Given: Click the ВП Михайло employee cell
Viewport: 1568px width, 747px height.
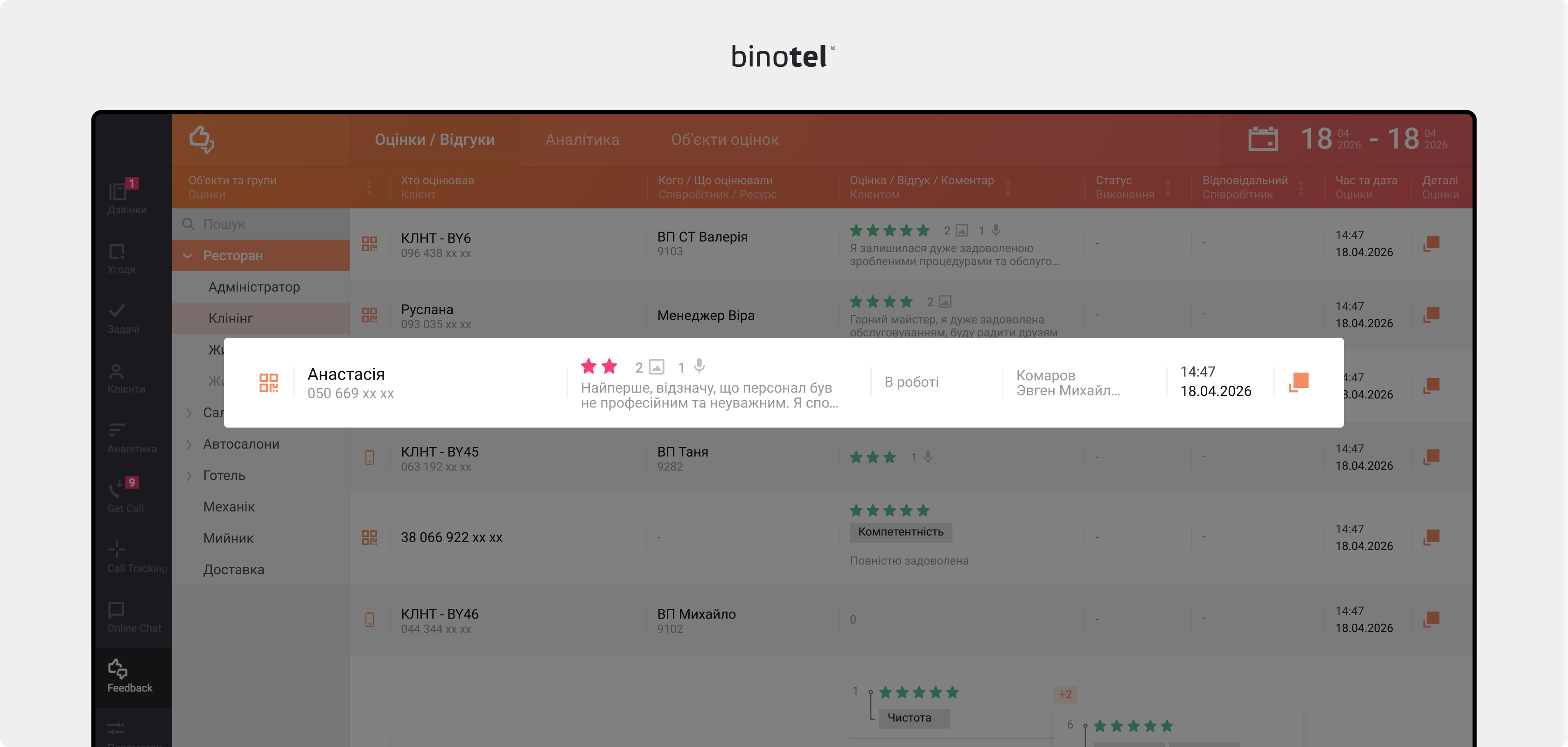Looking at the screenshot, I should click(696, 620).
